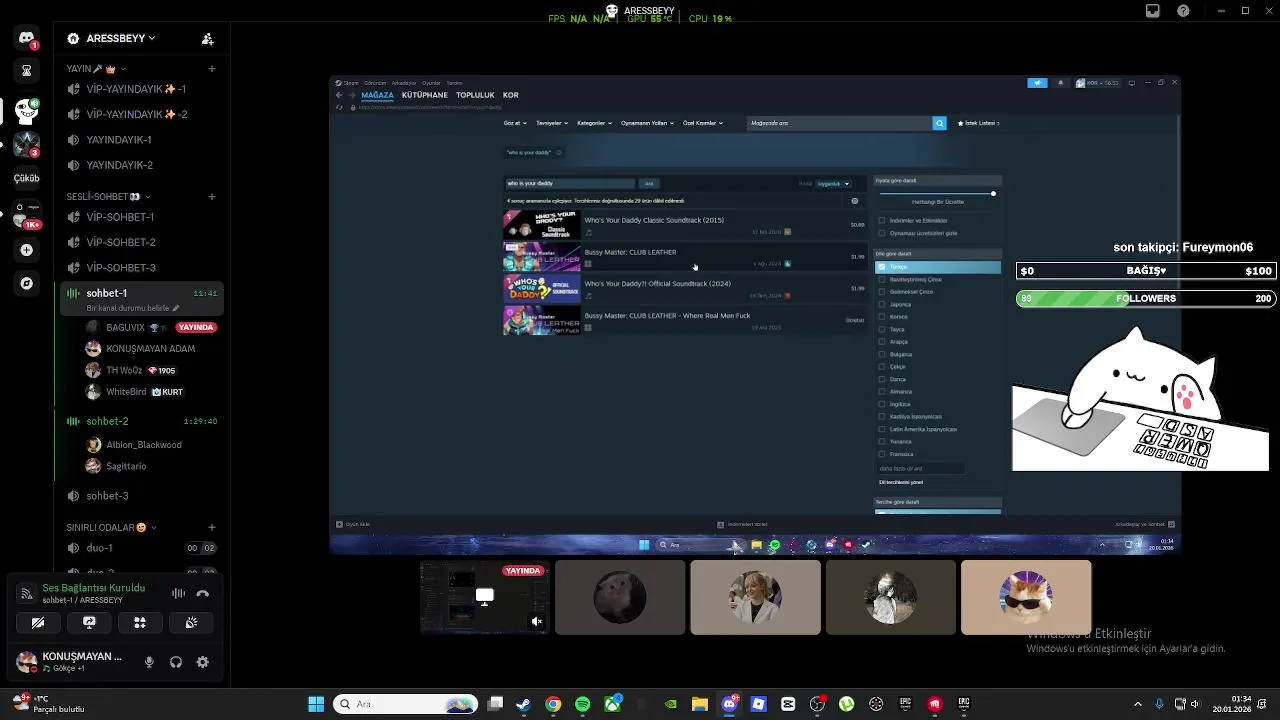Image resolution: width=1280 pixels, height=720 pixels.
Task: Open KOR profile tab in Steam
Action: pyautogui.click(x=510, y=95)
